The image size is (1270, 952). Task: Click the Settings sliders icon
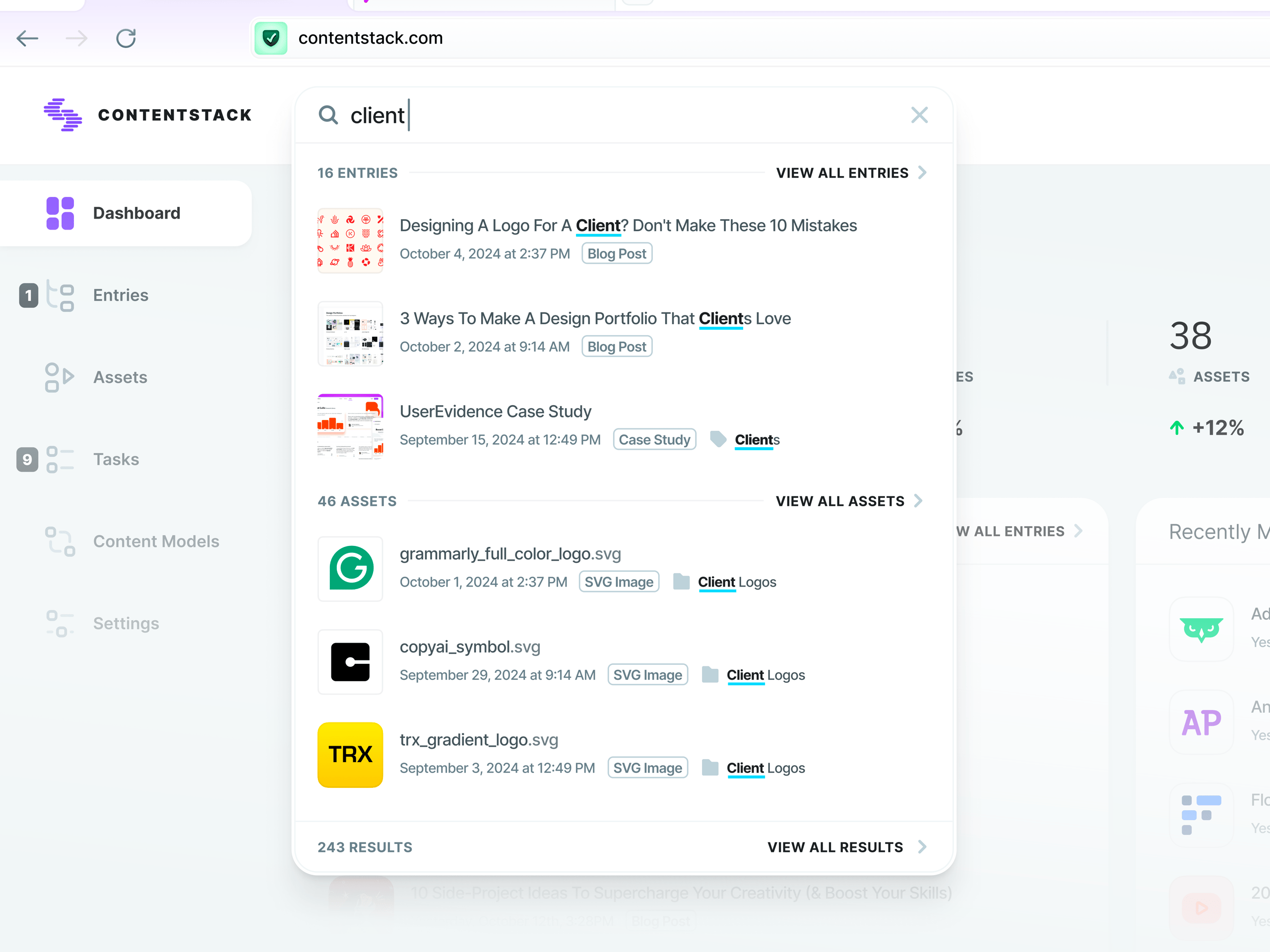click(61, 623)
